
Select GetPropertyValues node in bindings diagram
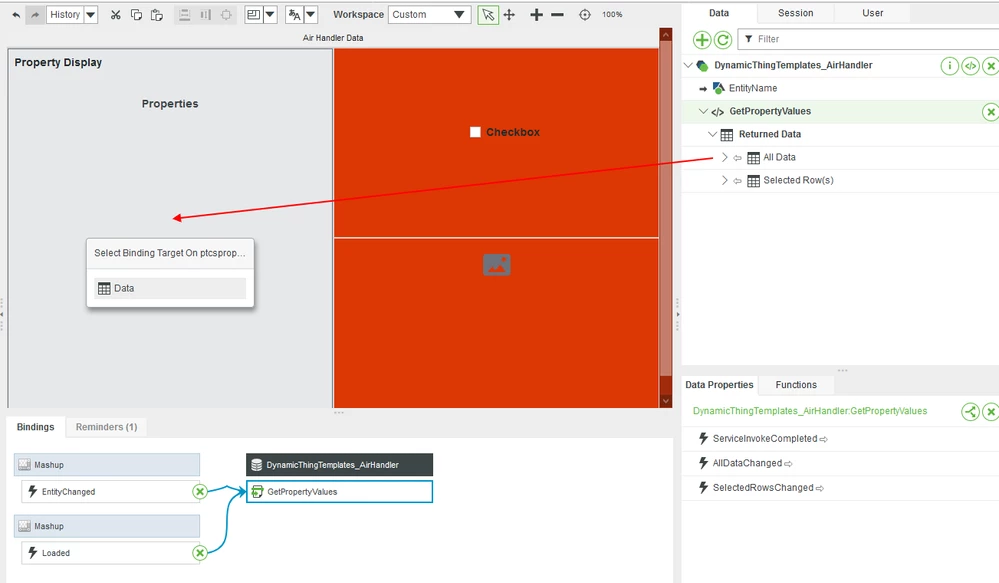pos(340,491)
